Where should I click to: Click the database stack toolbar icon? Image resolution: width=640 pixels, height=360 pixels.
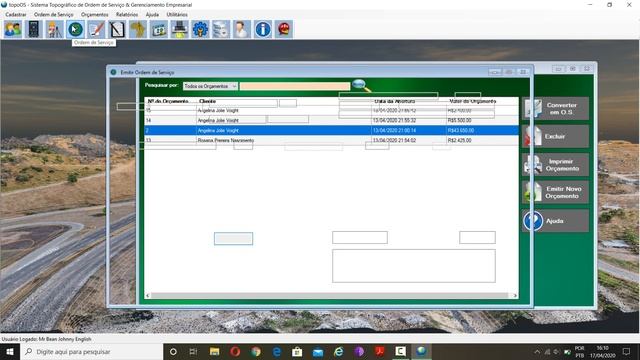[221, 29]
